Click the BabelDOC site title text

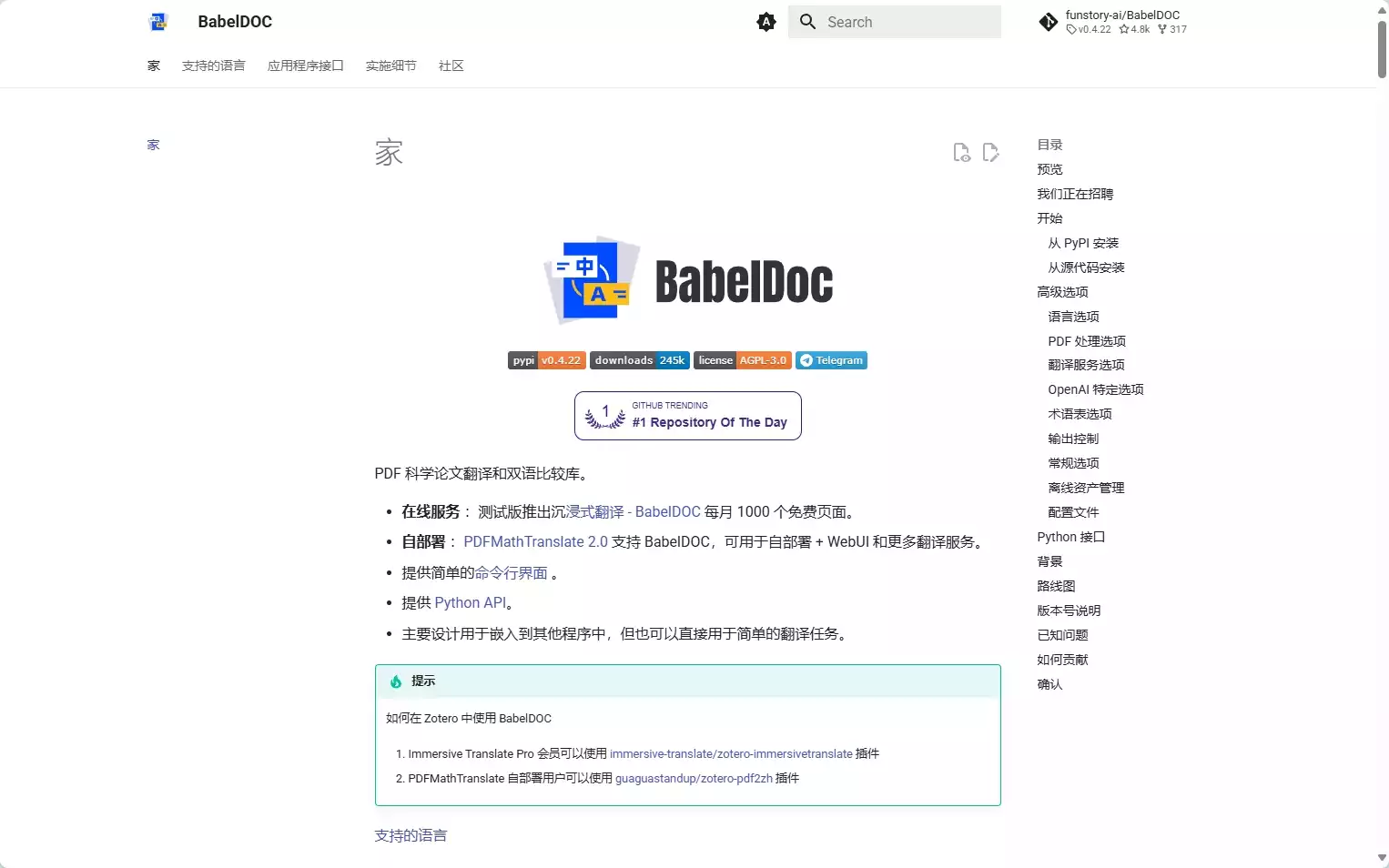[x=235, y=22]
